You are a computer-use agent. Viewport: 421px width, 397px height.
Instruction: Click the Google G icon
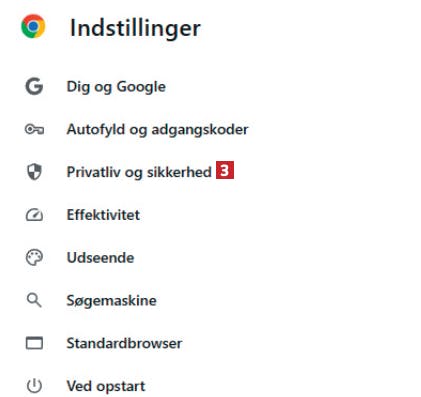[34, 87]
